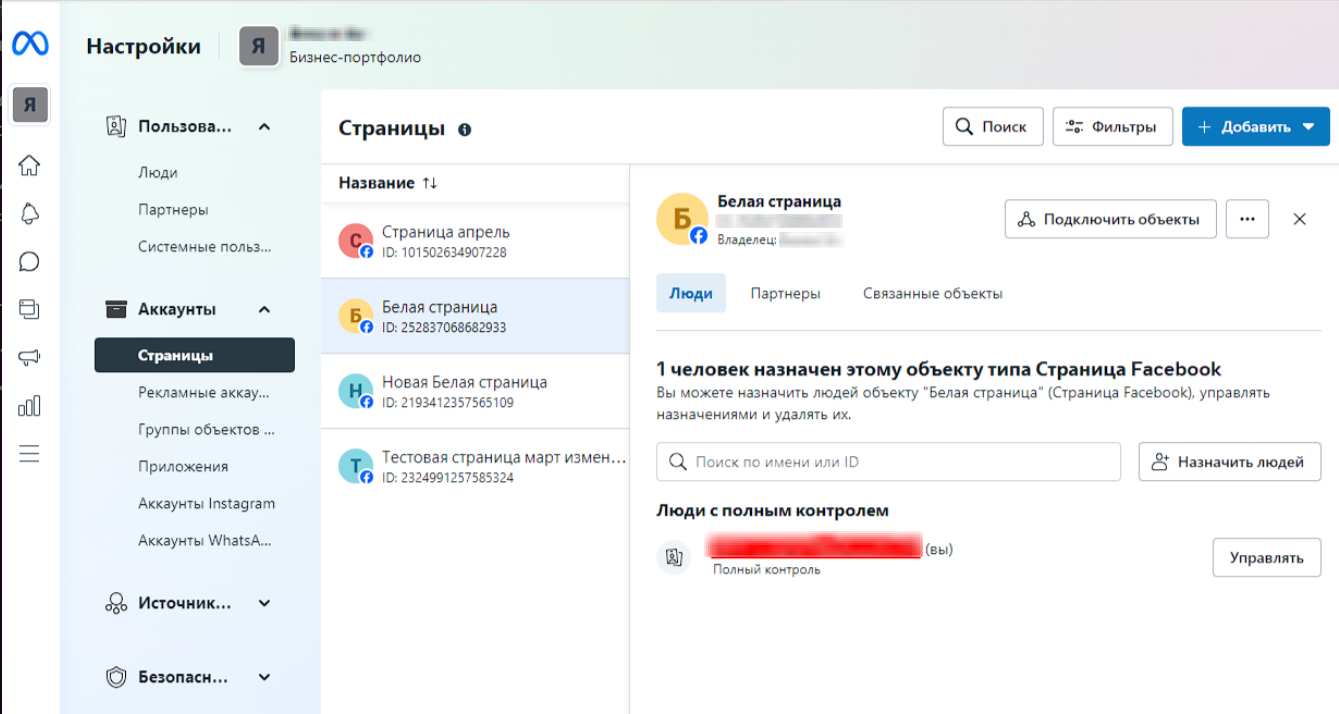Open notifications bell icon
Viewport: 1339px width, 714px height.
click(29, 213)
